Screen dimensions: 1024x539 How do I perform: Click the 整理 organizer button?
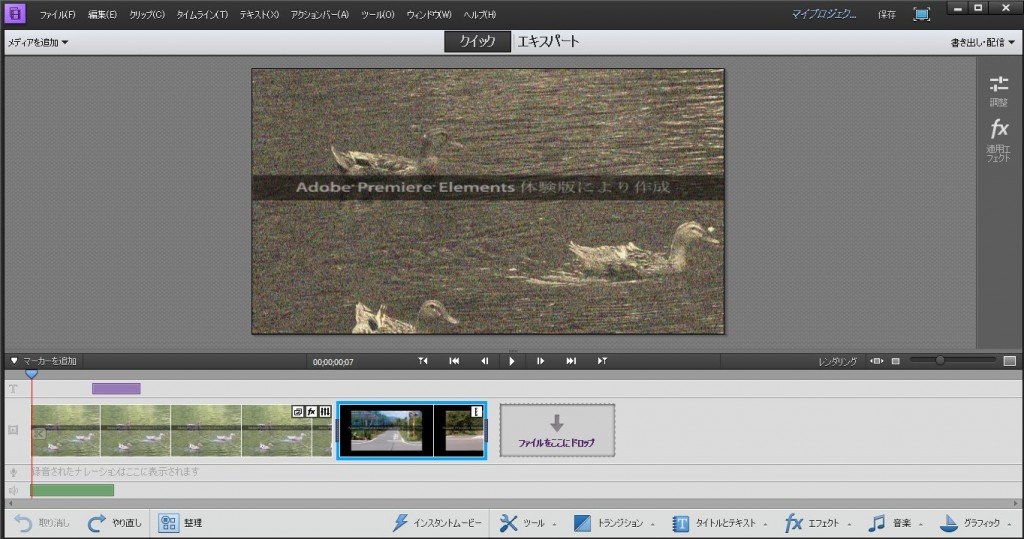tap(180, 523)
